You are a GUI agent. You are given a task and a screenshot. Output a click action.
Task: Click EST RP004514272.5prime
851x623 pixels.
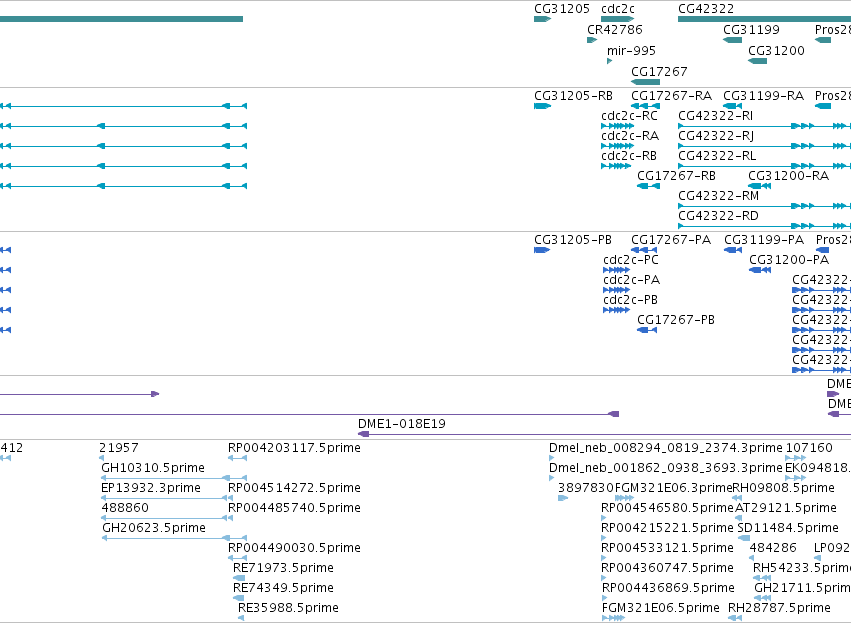pyautogui.click(x=294, y=488)
